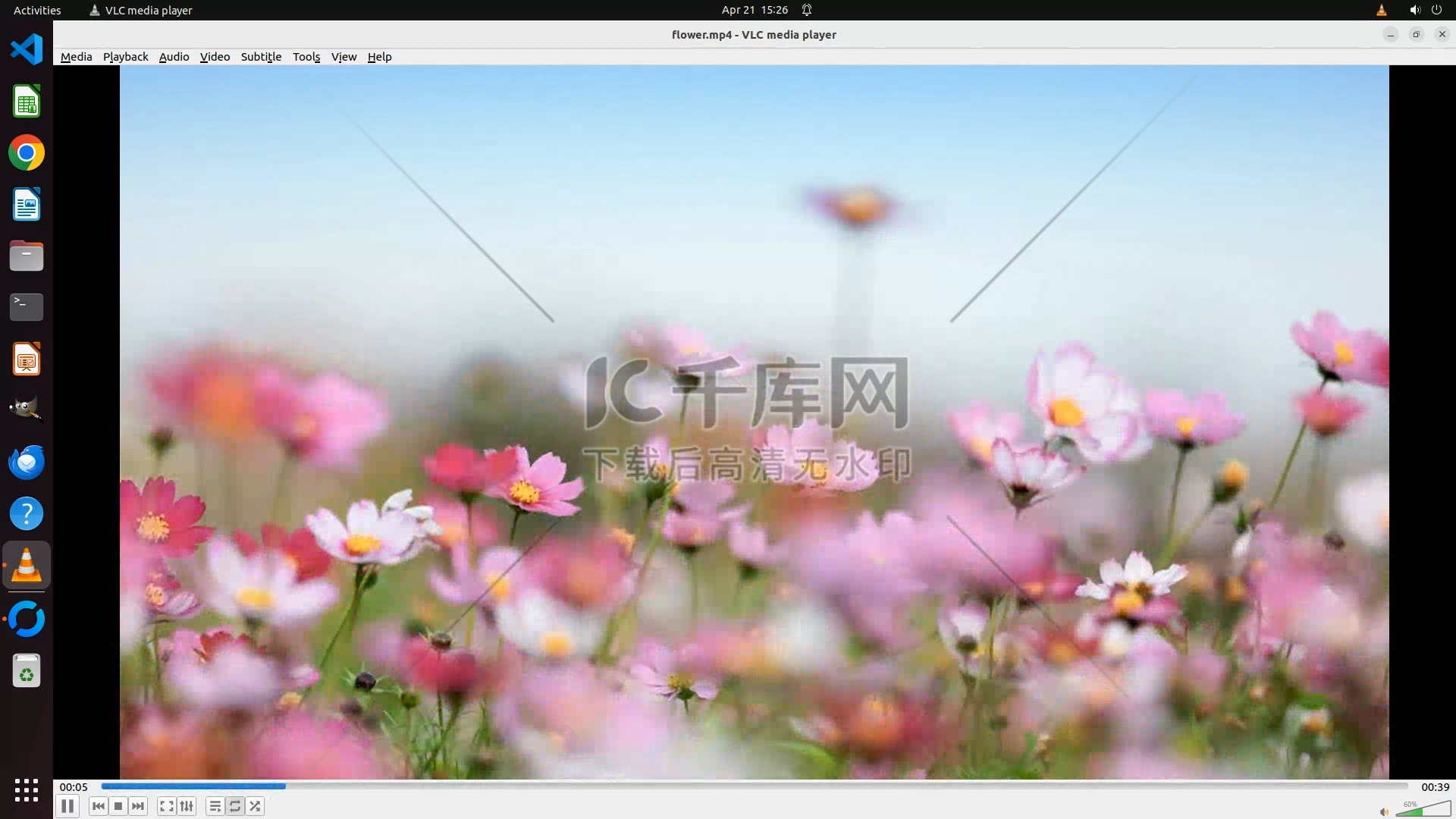Toggle fullscreen video mode
Image resolution: width=1456 pixels, height=819 pixels.
(x=167, y=806)
